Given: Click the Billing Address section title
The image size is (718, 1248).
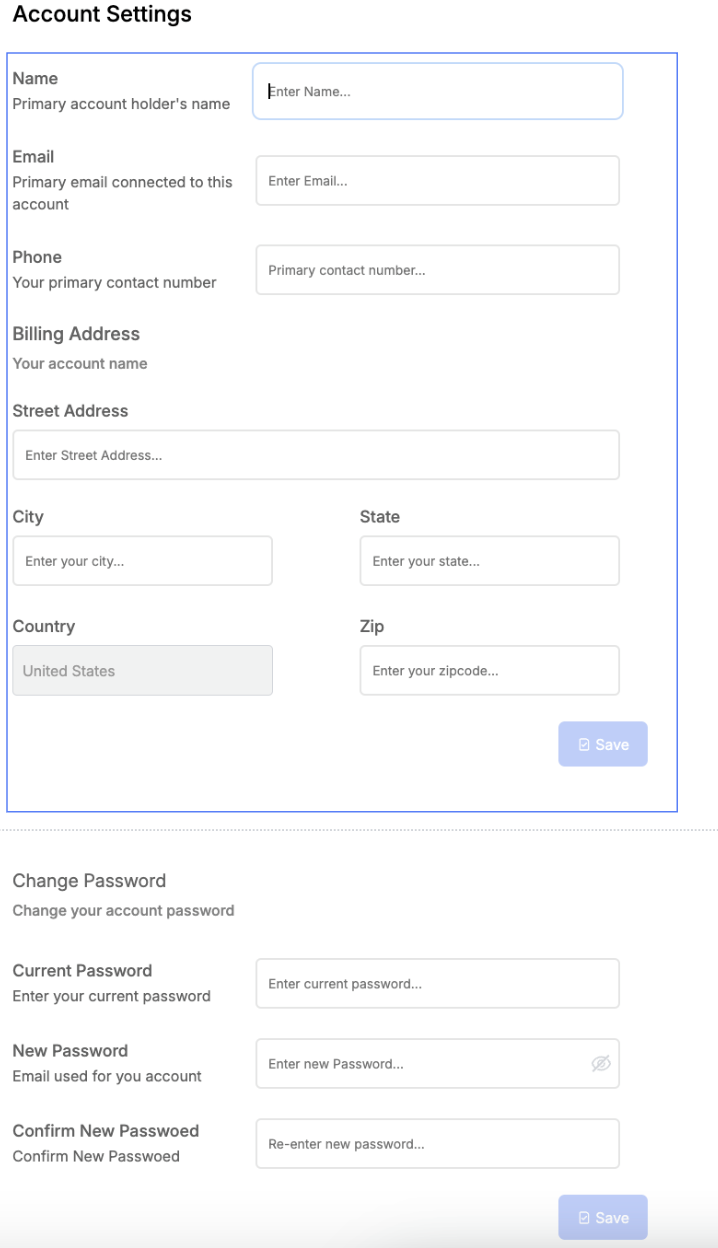Looking at the screenshot, I should coord(76,334).
